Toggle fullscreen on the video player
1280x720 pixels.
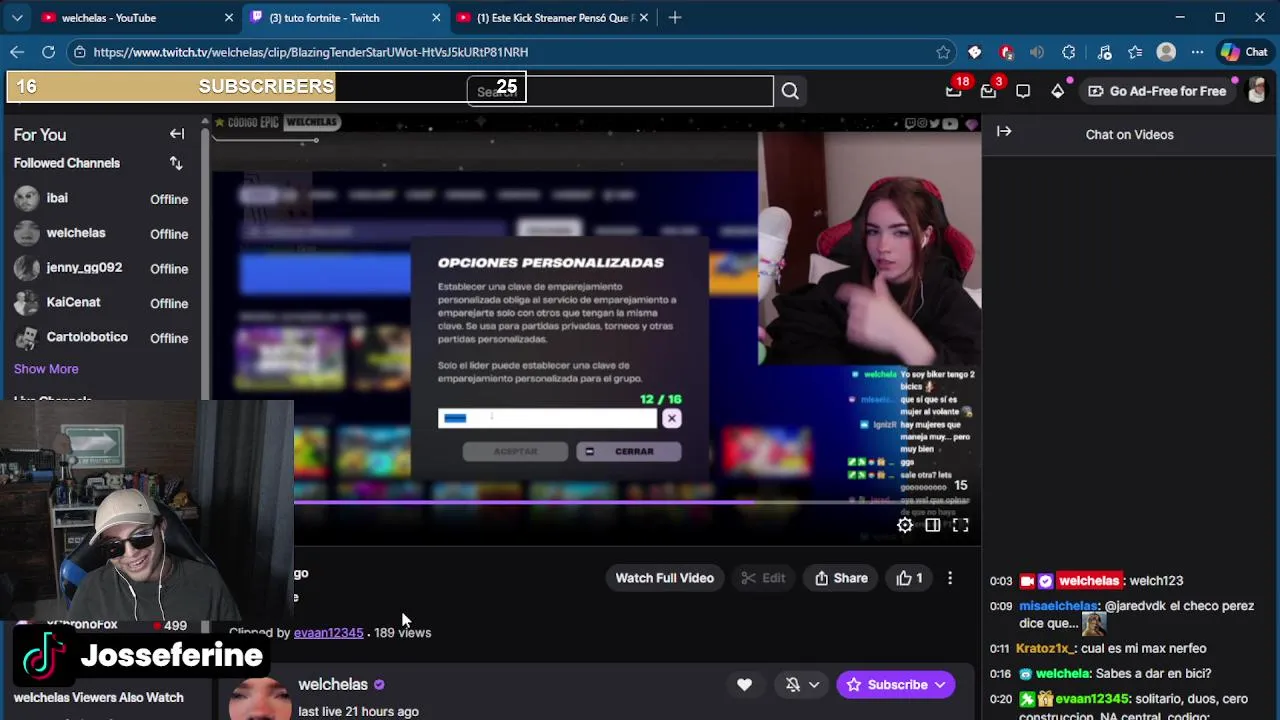960,525
